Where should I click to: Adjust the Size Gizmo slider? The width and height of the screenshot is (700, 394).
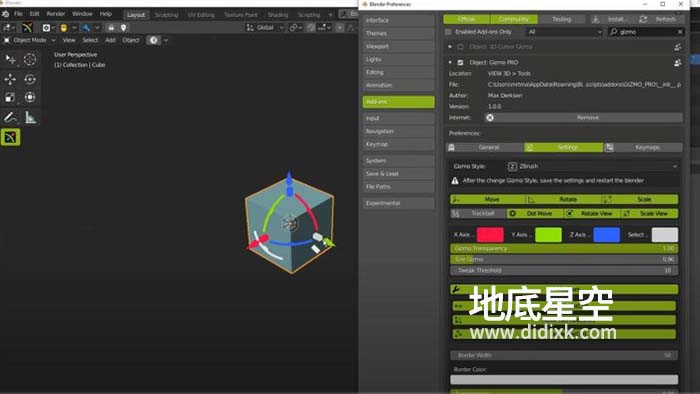(x=564, y=259)
